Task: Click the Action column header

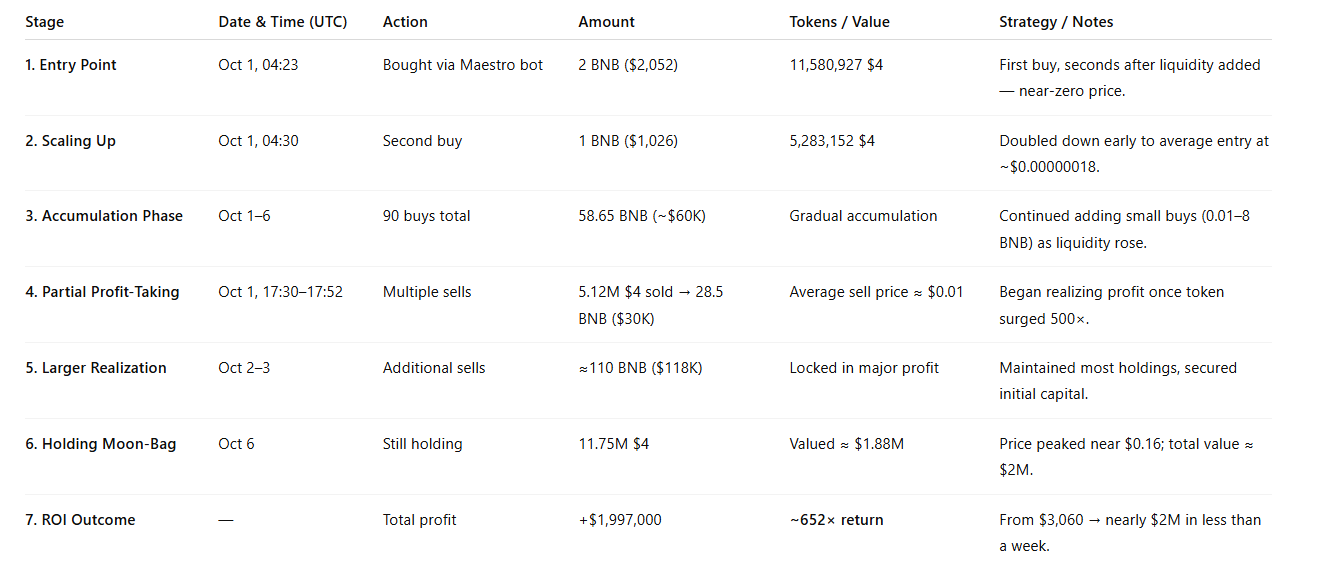Action: point(405,22)
